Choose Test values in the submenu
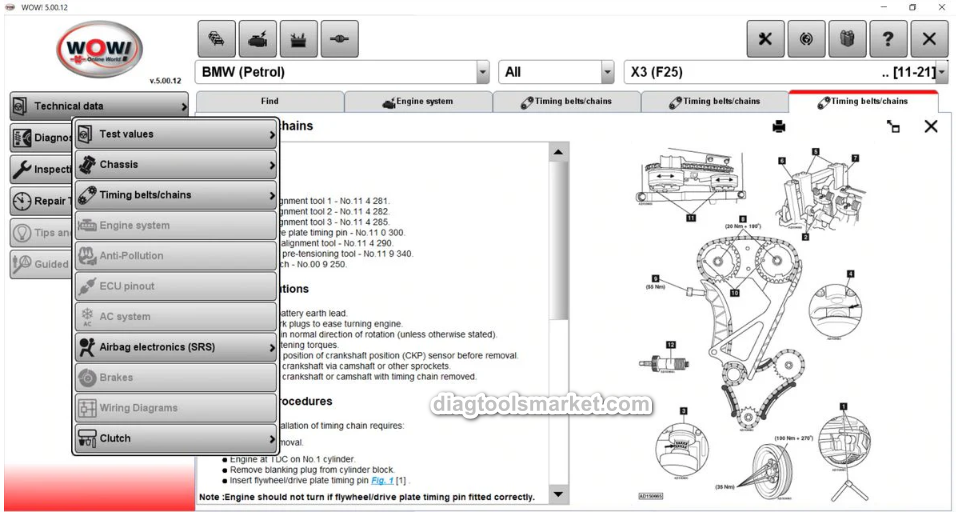This screenshot has height=512, width=956. (x=174, y=134)
